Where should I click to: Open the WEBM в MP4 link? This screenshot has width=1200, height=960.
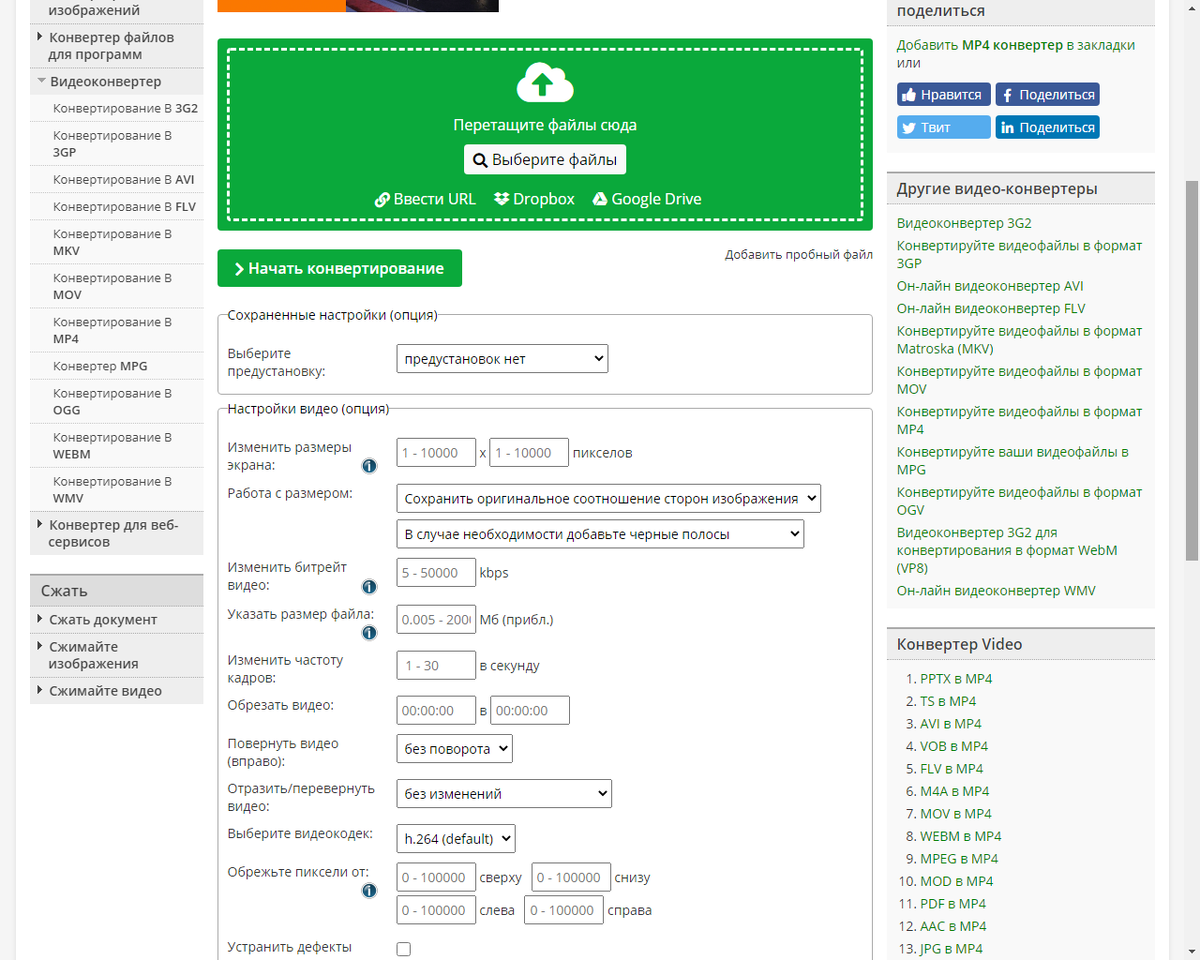[961, 836]
